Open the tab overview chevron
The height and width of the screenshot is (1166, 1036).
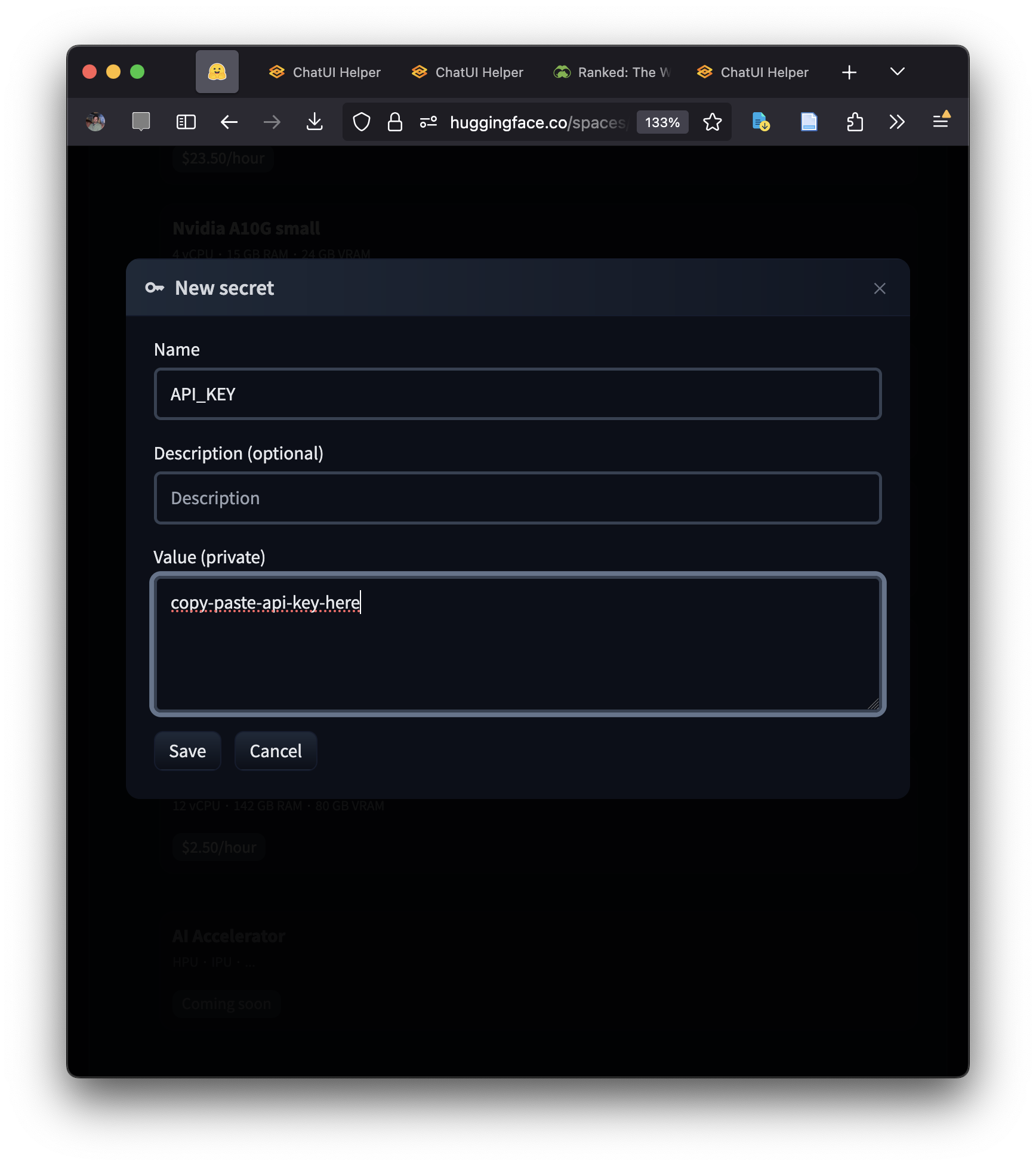[x=897, y=72]
